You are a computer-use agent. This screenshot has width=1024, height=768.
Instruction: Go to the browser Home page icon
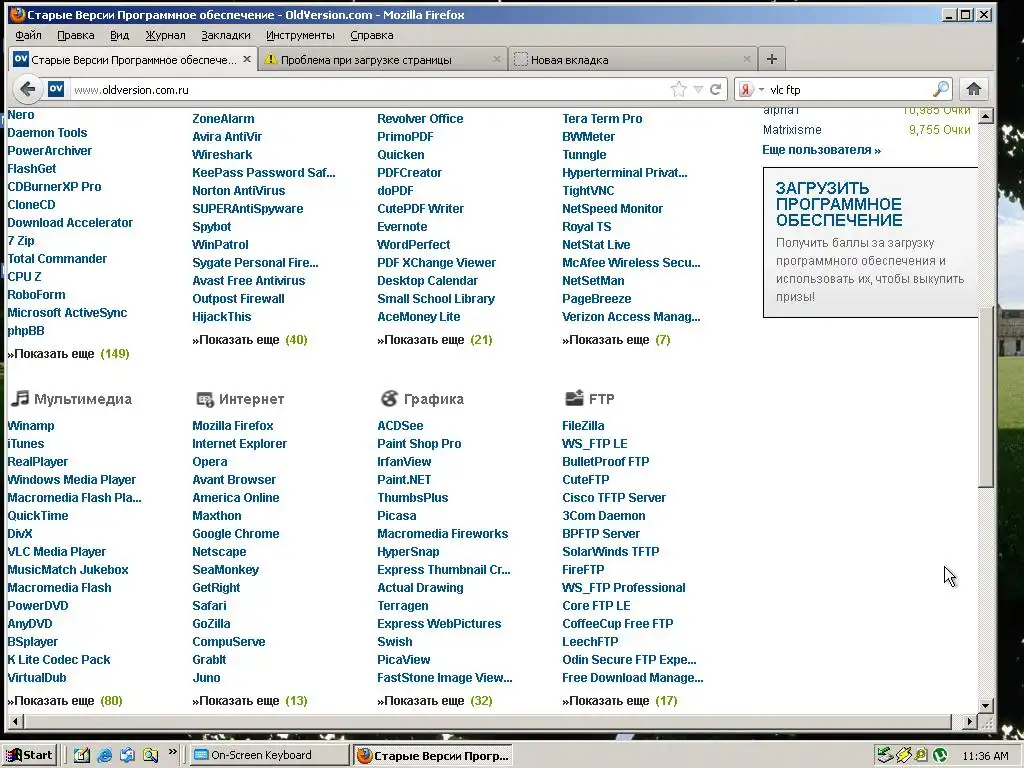[974, 89]
